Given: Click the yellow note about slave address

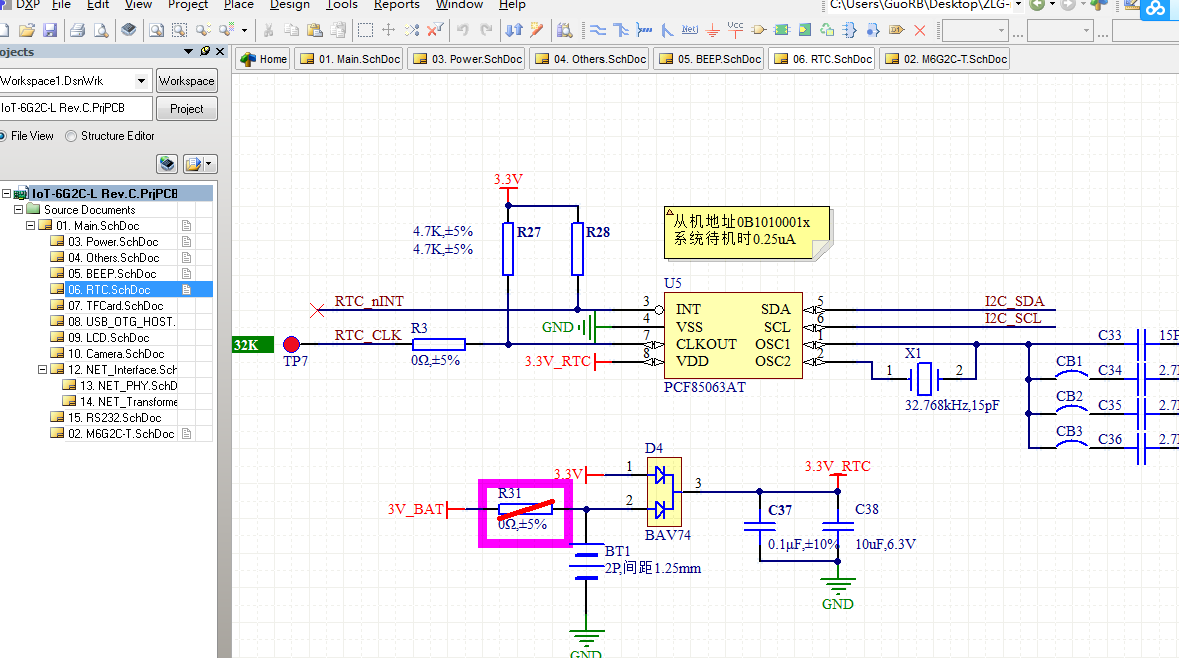Looking at the screenshot, I should pos(747,232).
